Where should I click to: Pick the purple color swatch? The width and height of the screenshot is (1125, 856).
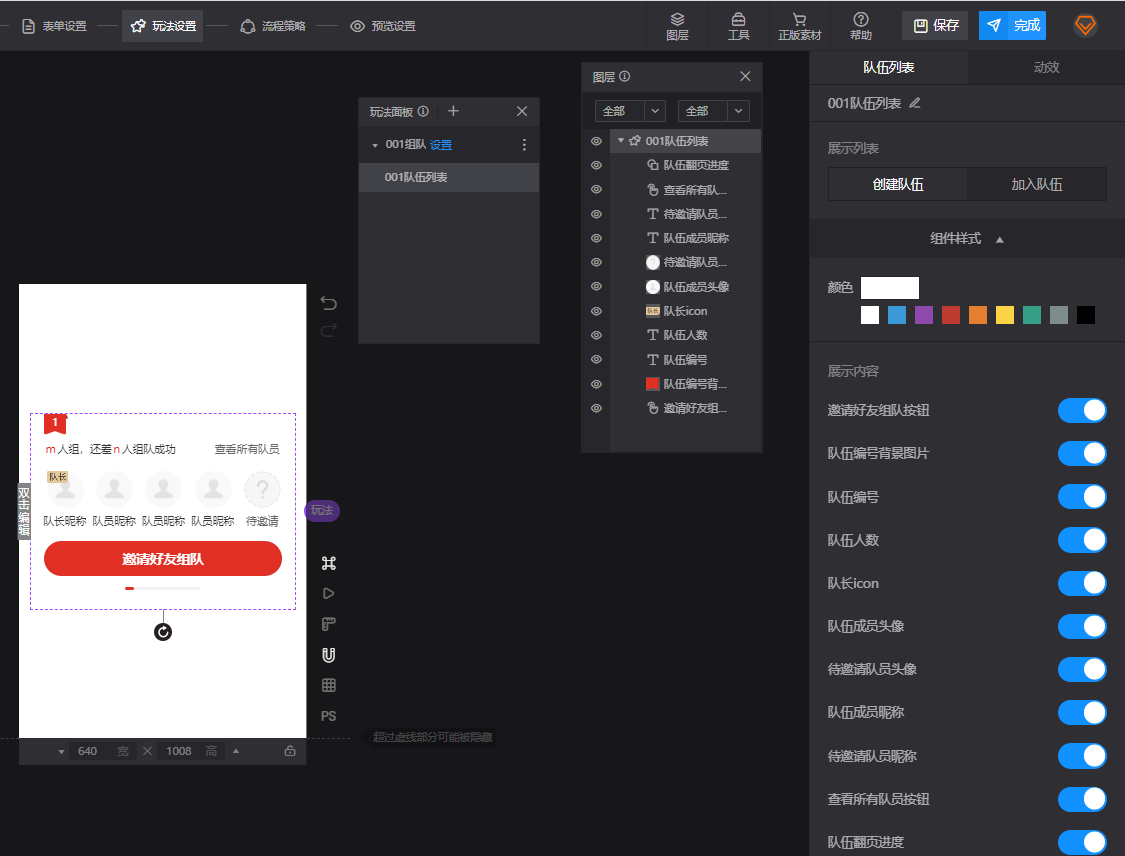coord(924,315)
